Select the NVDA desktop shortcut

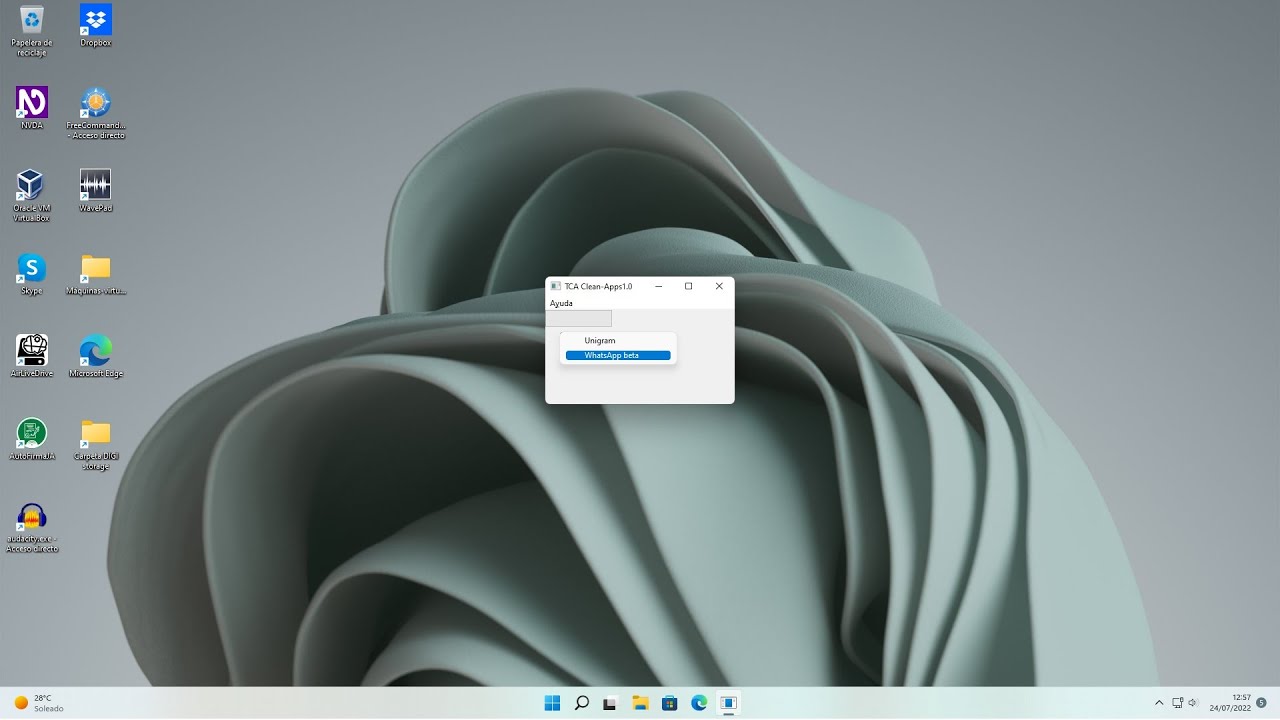coord(32,108)
